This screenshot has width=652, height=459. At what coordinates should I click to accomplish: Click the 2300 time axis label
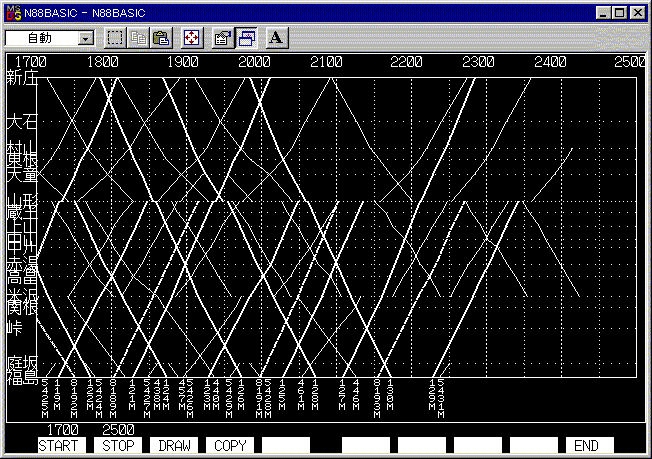tap(478, 62)
